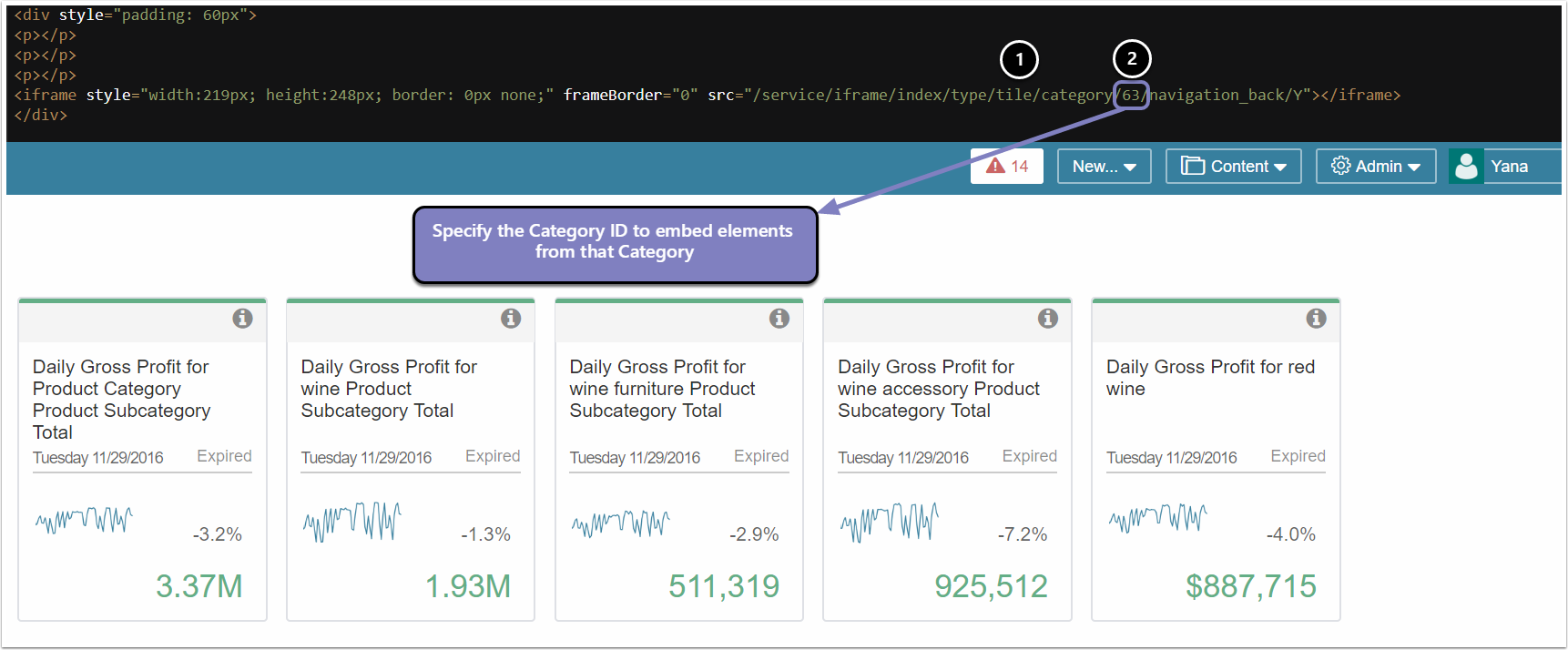Show info for wine accessory tile
This screenshot has height=650, width=1568.
click(x=1048, y=319)
